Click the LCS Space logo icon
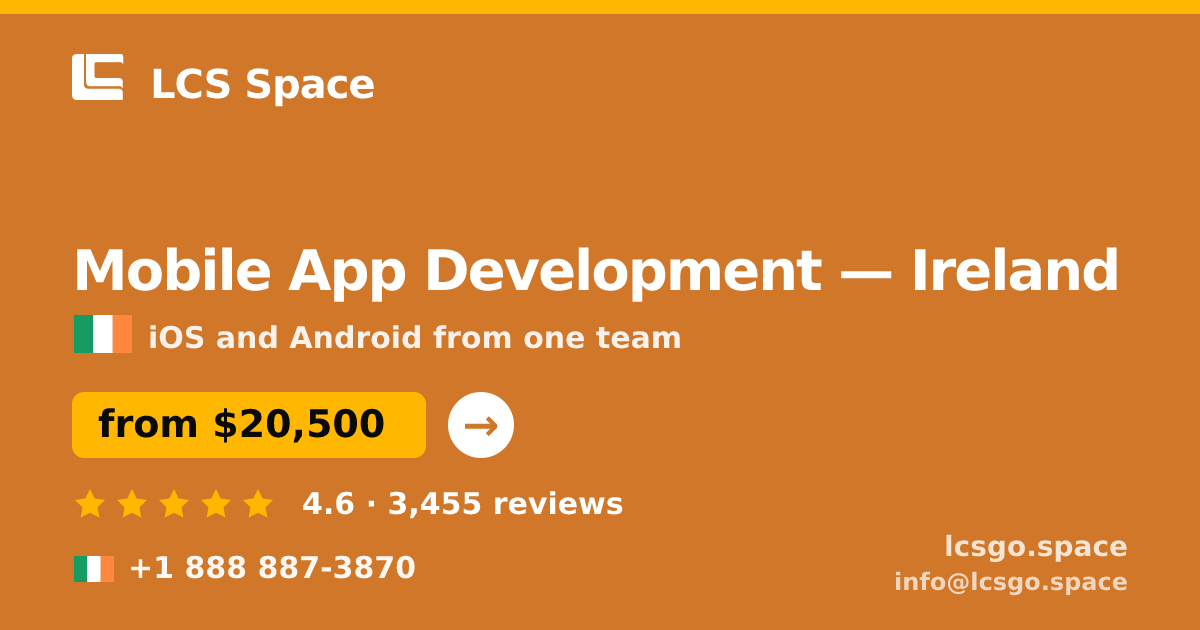This screenshot has width=1200, height=630. [x=98, y=77]
